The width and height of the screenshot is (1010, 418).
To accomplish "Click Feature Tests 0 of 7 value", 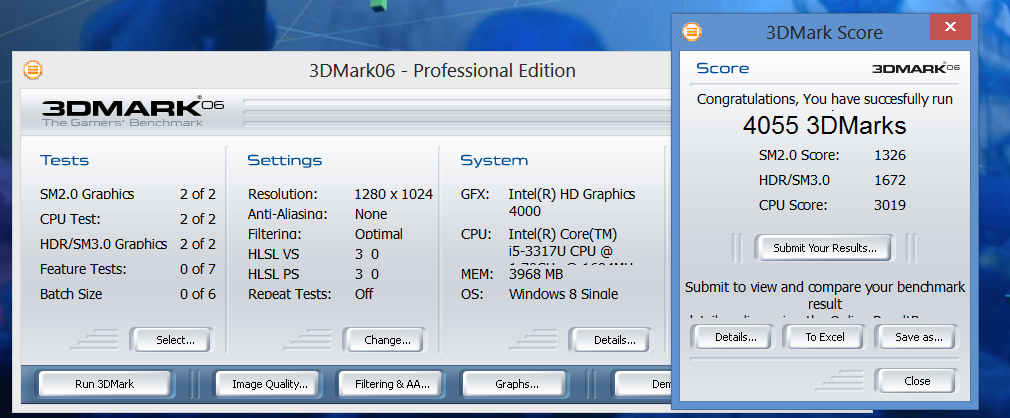I will tap(198, 269).
